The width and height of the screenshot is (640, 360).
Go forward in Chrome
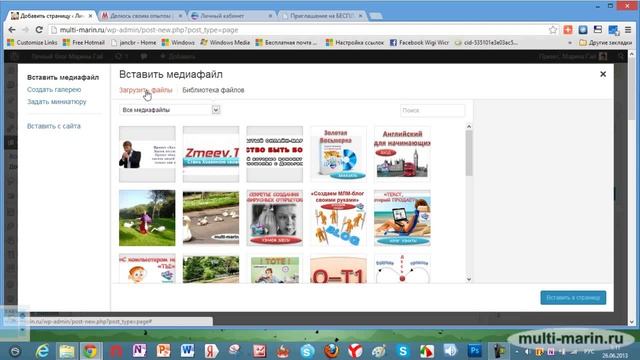click(25, 30)
